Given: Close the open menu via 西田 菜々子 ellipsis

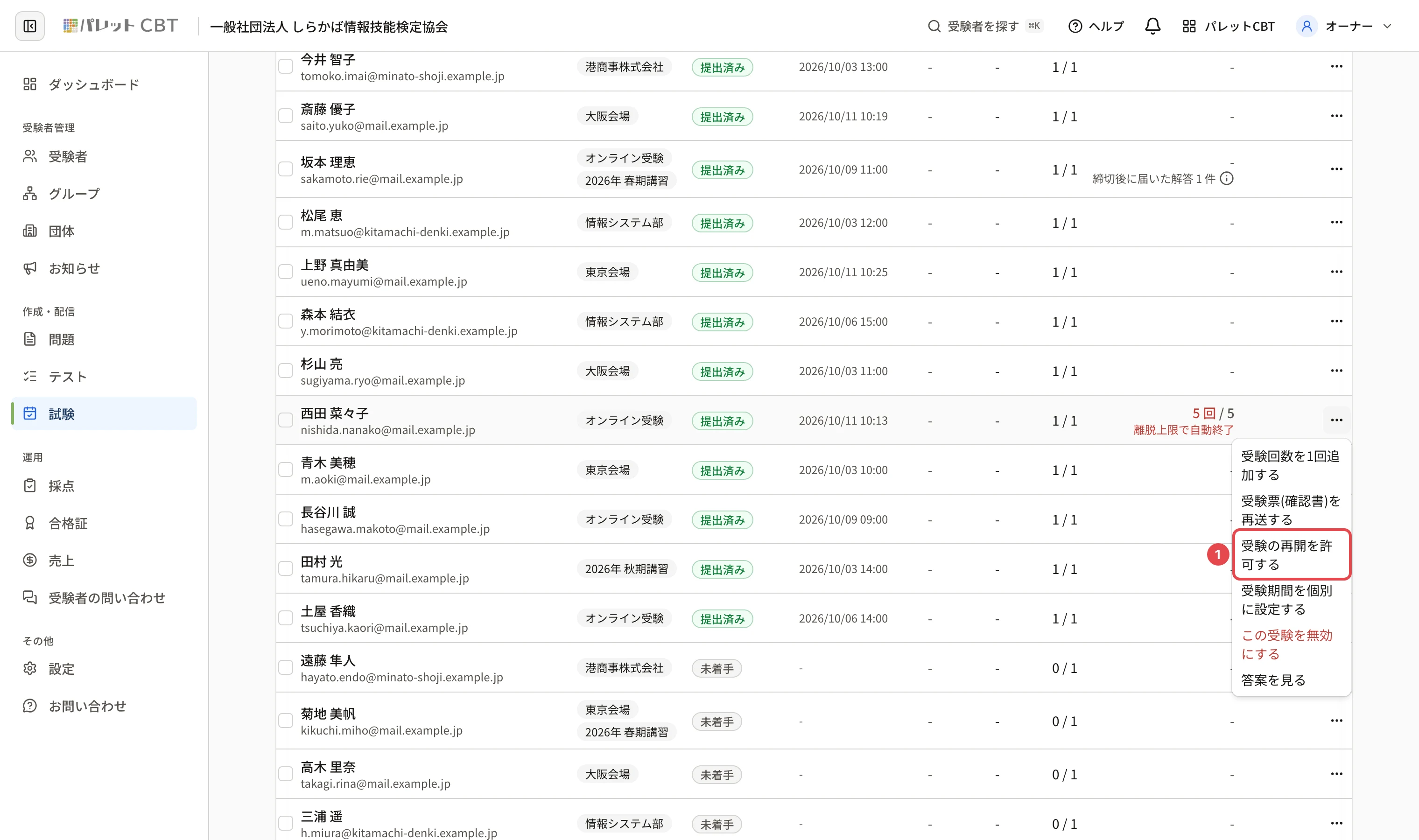Looking at the screenshot, I should coord(1336,420).
